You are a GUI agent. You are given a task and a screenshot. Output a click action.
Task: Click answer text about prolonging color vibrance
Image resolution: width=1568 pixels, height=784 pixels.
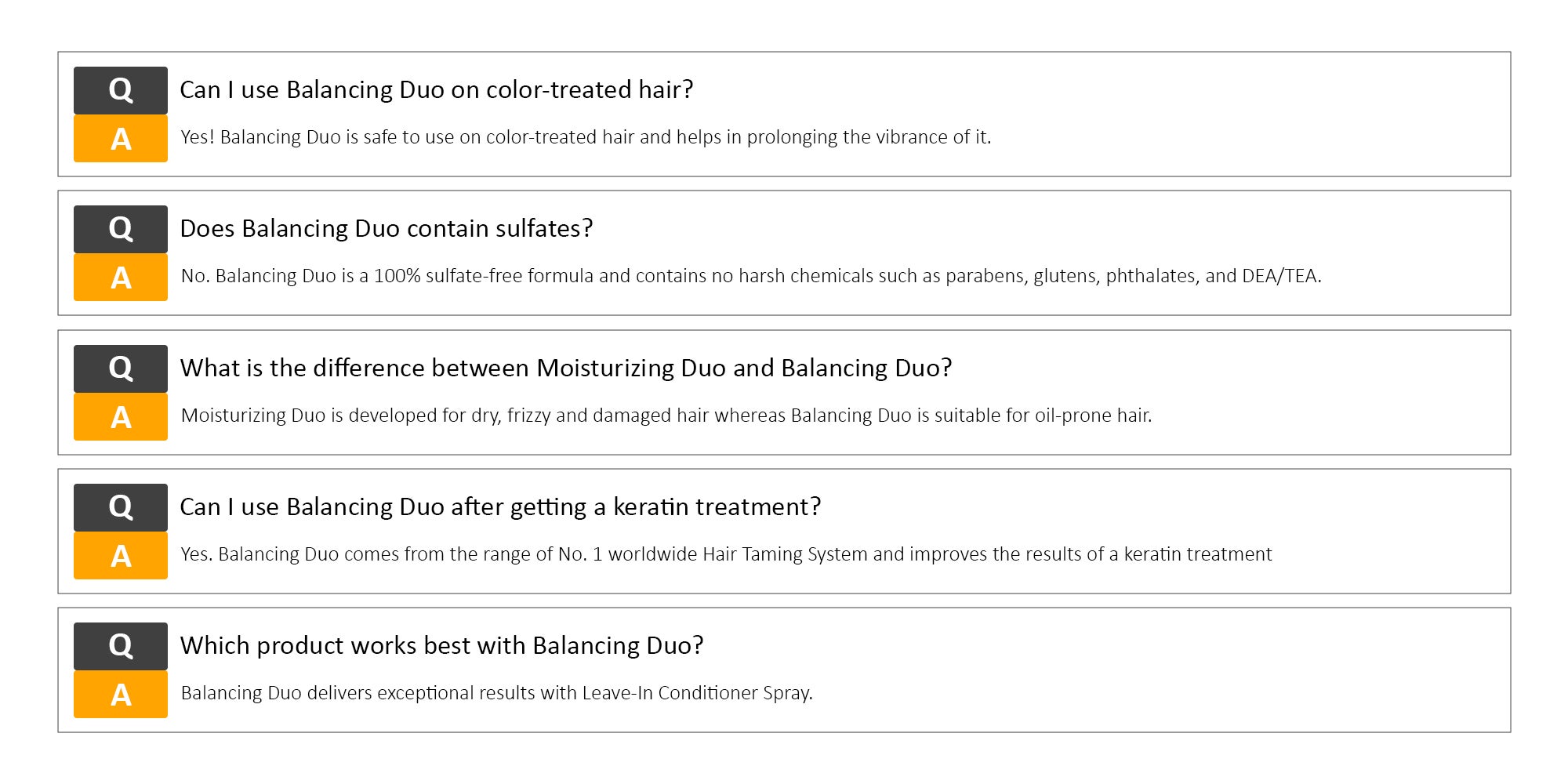coord(586,137)
